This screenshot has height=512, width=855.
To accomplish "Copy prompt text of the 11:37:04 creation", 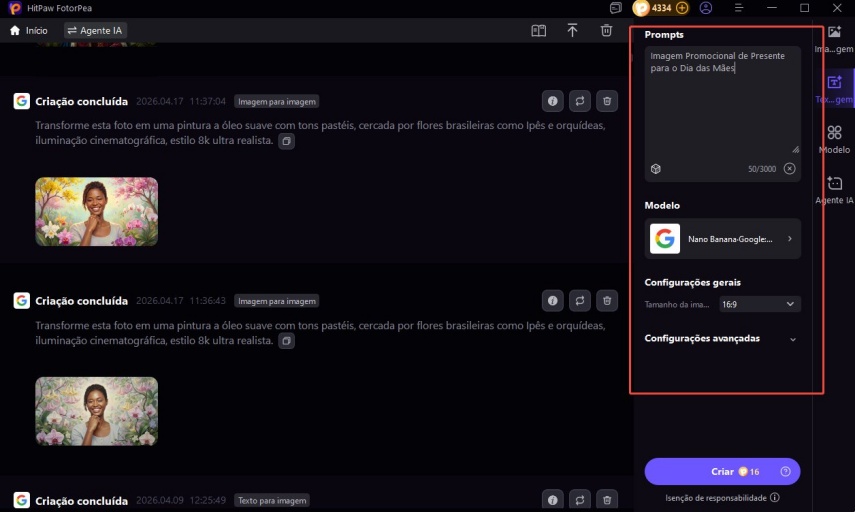I will [x=286, y=142].
